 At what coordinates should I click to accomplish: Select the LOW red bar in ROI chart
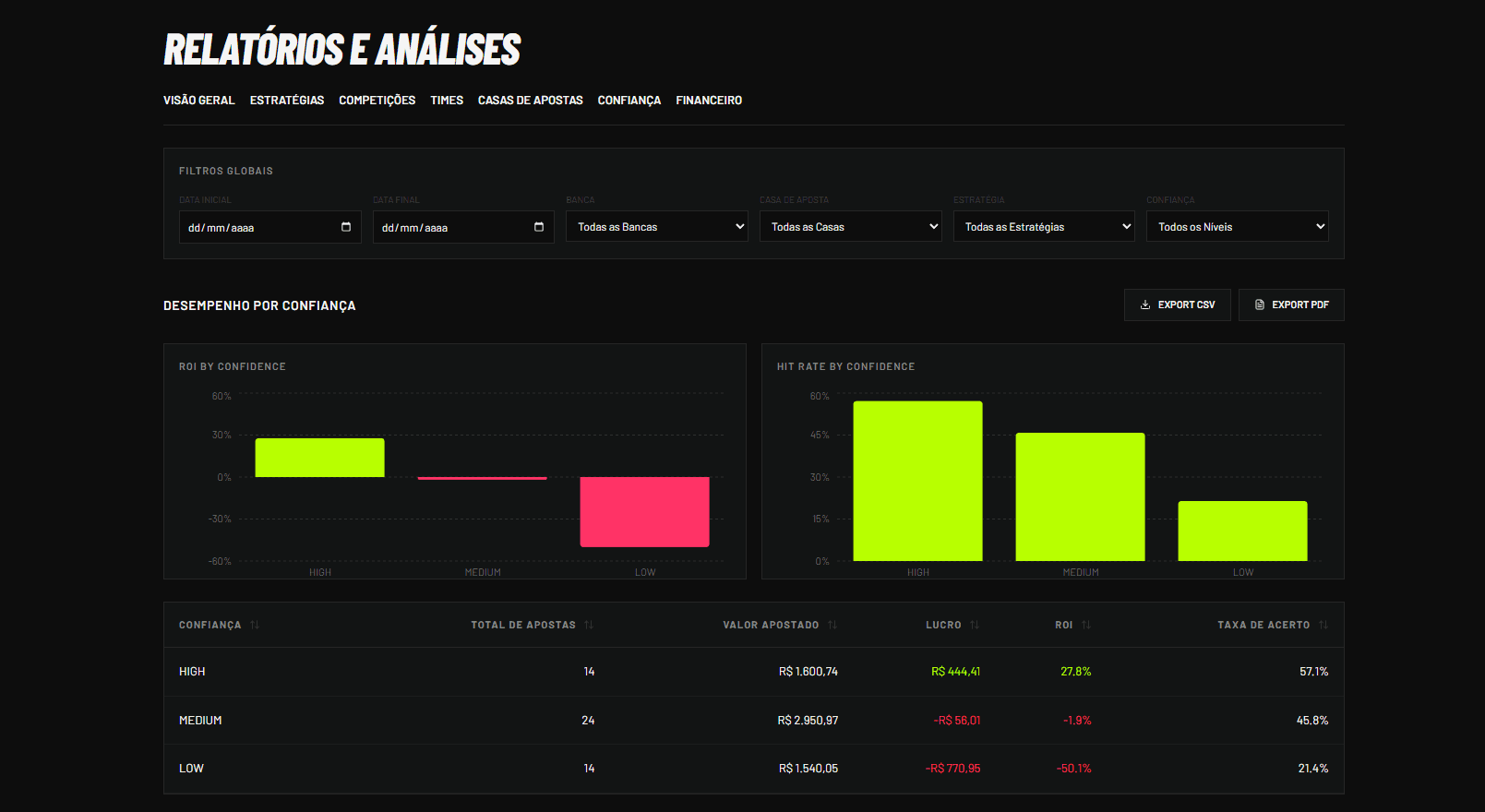click(x=644, y=512)
